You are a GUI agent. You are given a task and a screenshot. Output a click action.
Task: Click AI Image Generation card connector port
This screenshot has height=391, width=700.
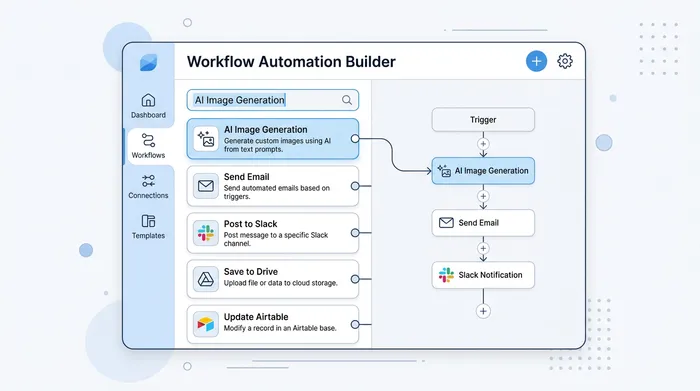coord(355,139)
